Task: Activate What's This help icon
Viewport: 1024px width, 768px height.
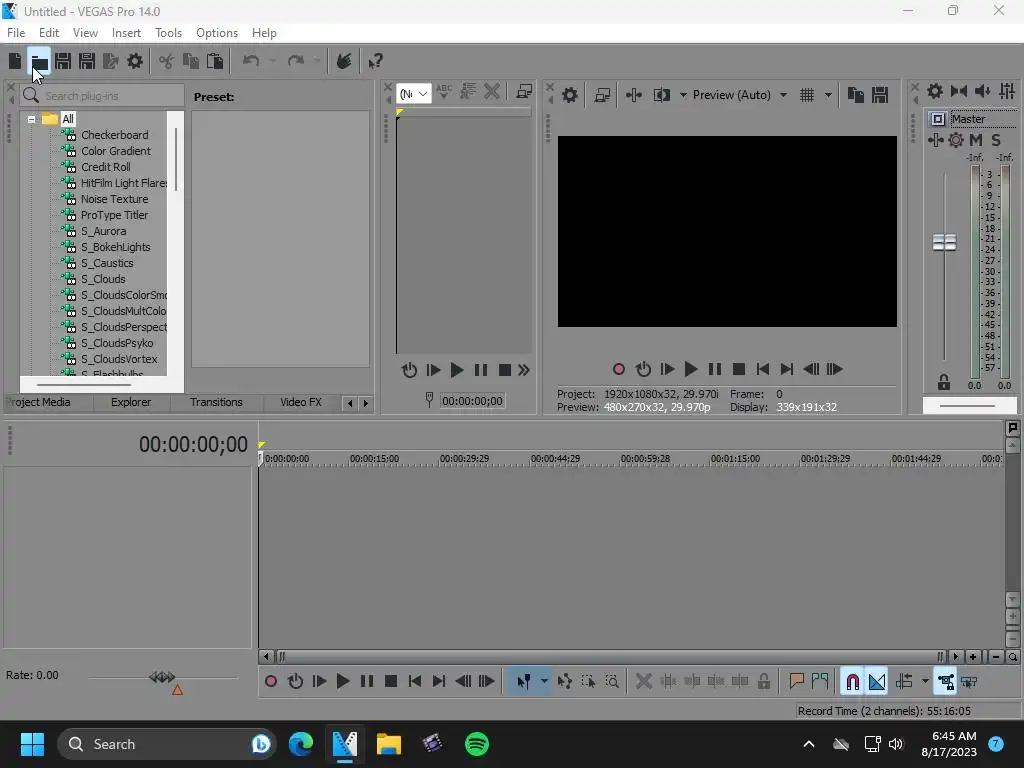Action: coord(376,61)
